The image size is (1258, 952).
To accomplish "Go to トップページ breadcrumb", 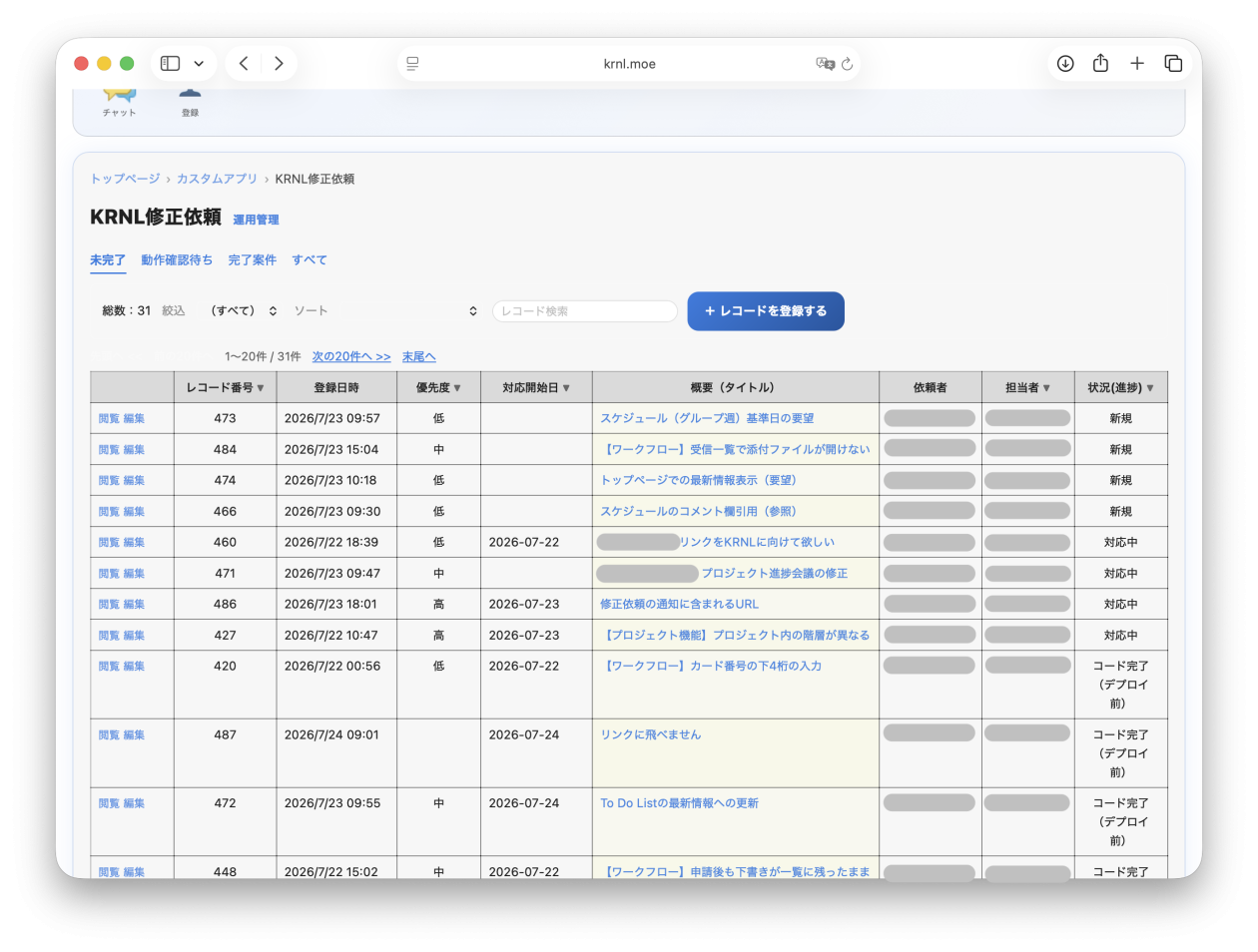I will point(125,179).
